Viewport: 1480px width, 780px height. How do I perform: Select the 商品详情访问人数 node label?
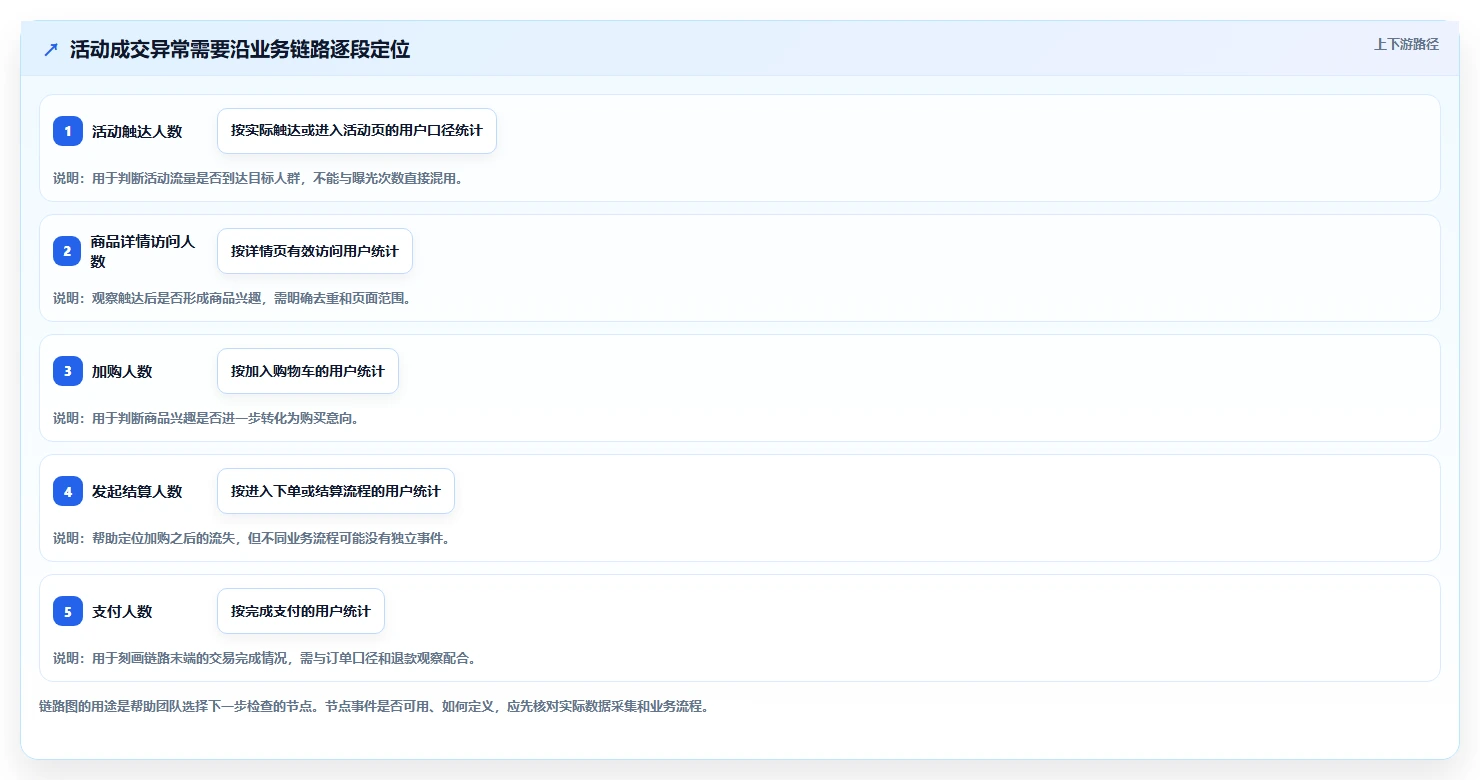pyautogui.click(x=143, y=251)
